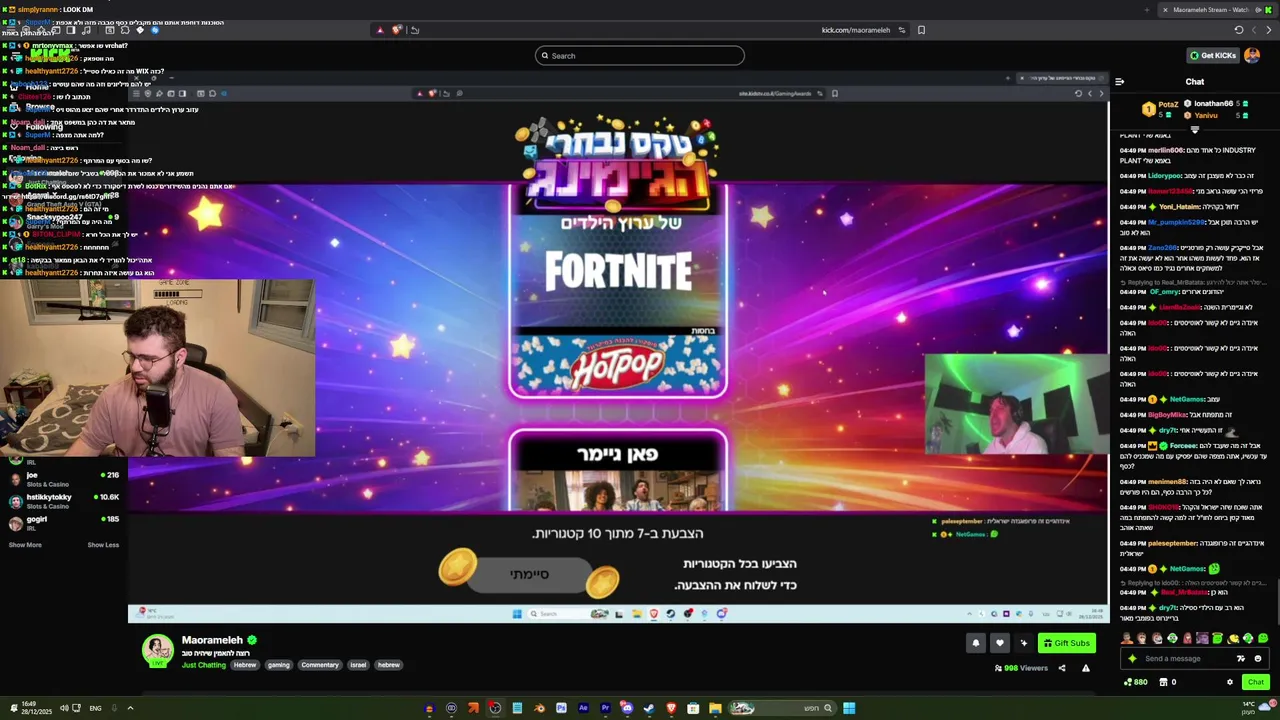Click the Get KICKs button
Image resolution: width=1280 pixels, height=720 pixels.
[1212, 56]
